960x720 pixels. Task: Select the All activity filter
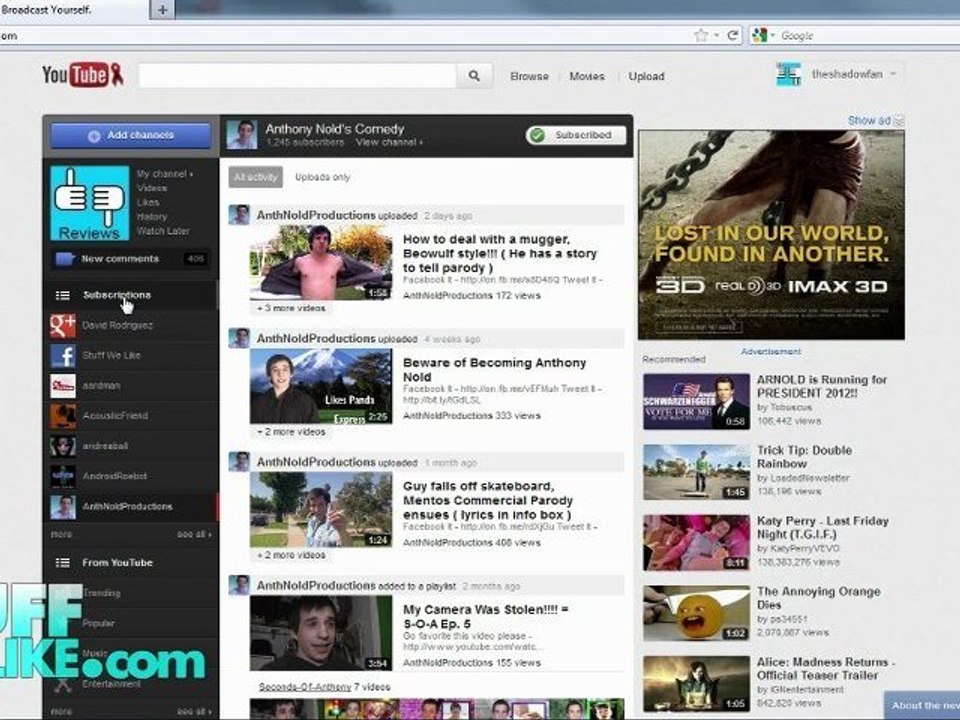coord(256,177)
